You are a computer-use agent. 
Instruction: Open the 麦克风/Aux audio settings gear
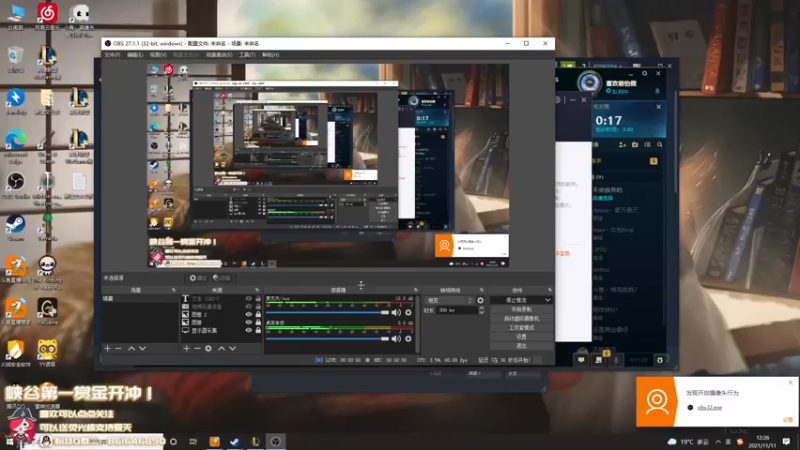[x=408, y=312]
